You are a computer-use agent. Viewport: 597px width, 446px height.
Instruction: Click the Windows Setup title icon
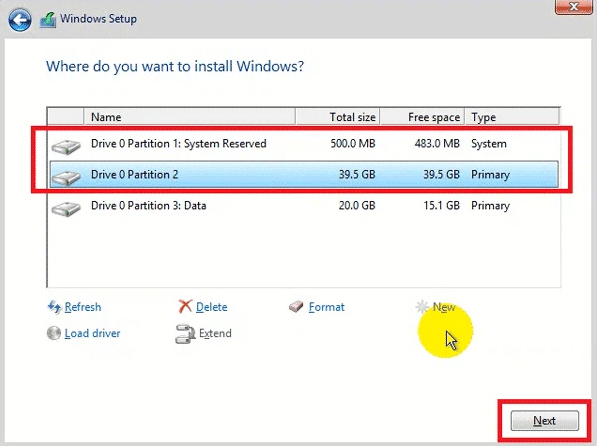click(48, 19)
